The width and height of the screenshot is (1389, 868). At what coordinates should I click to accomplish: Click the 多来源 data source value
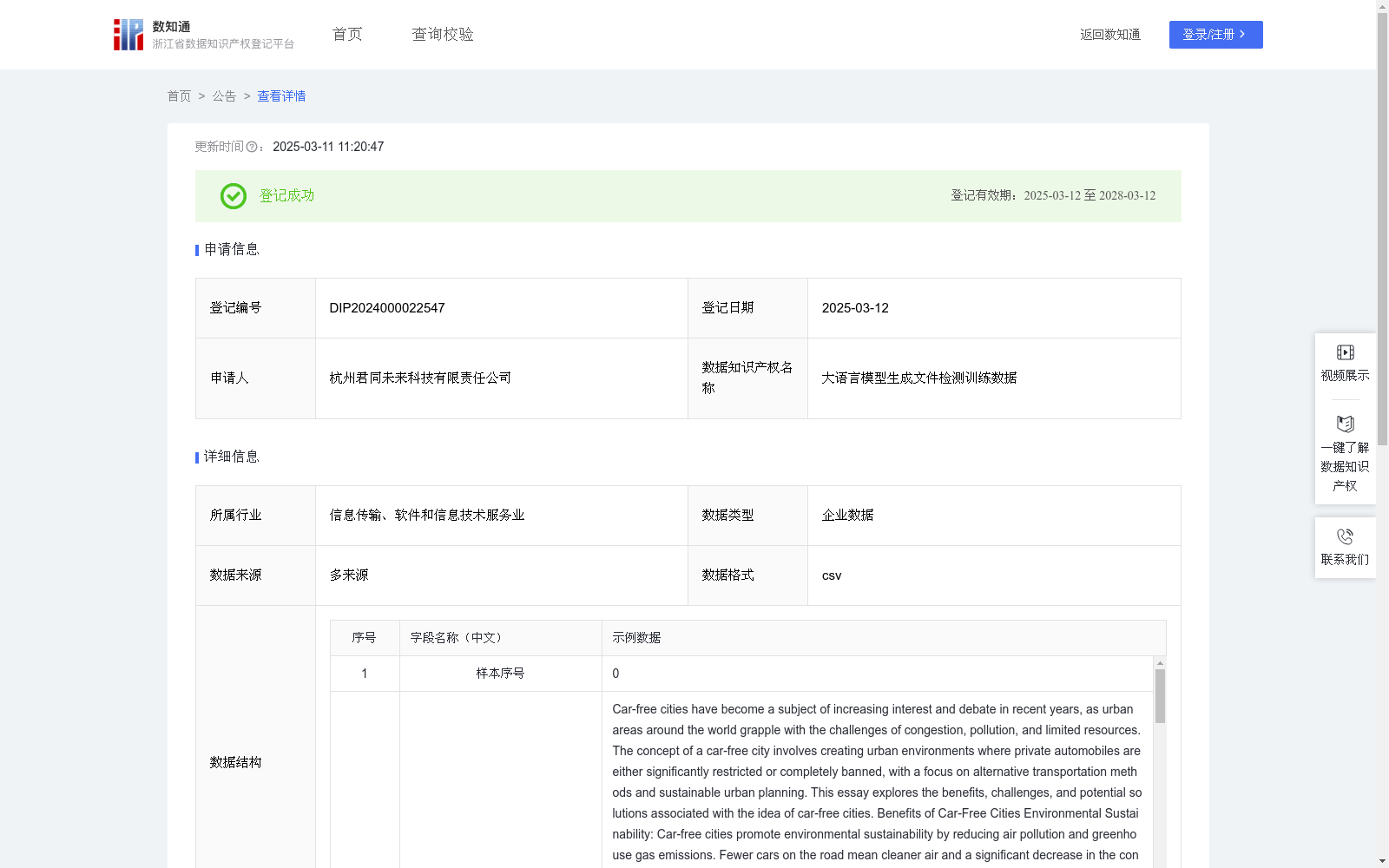pyautogui.click(x=349, y=575)
